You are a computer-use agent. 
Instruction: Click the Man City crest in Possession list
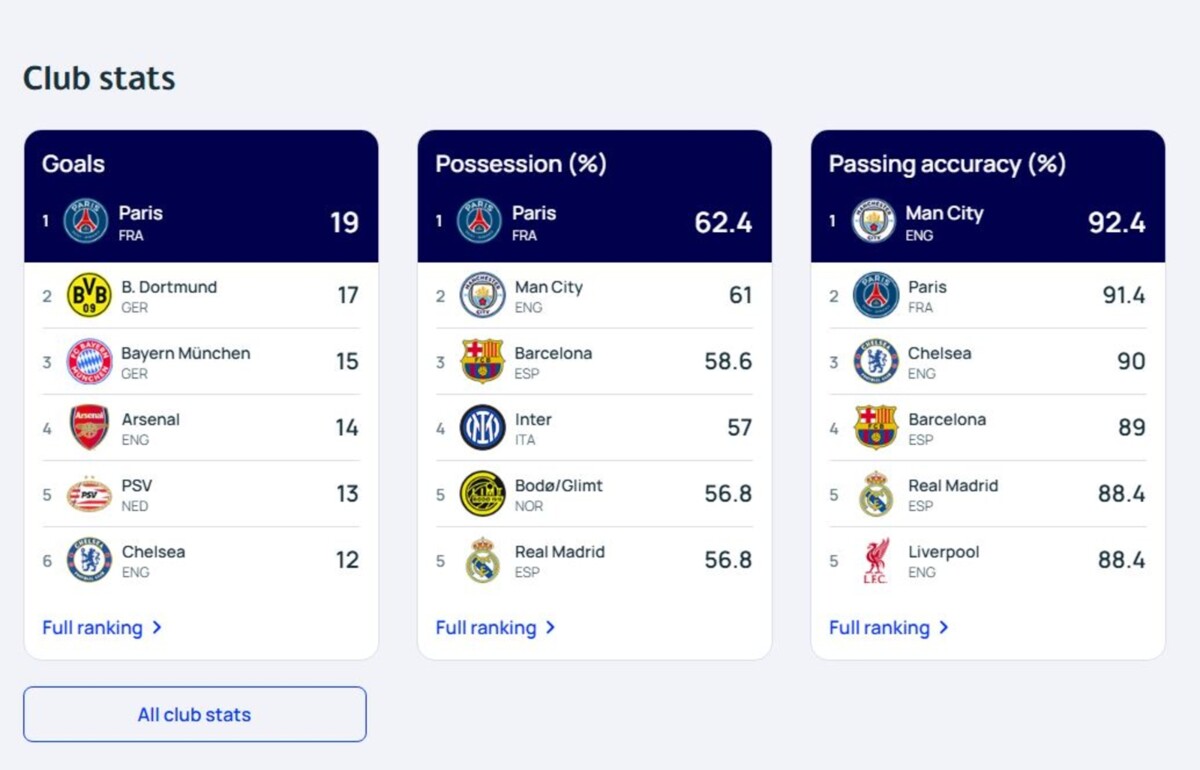click(x=482, y=295)
